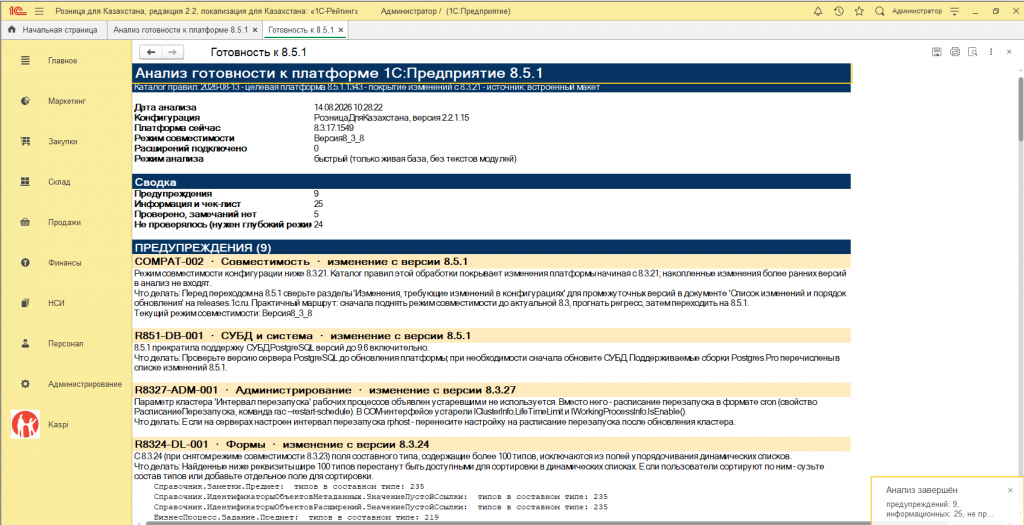This screenshot has width=1024, height=525.
Task: Close the Готовность к 8.5.1 tab
Action: [x=341, y=30]
